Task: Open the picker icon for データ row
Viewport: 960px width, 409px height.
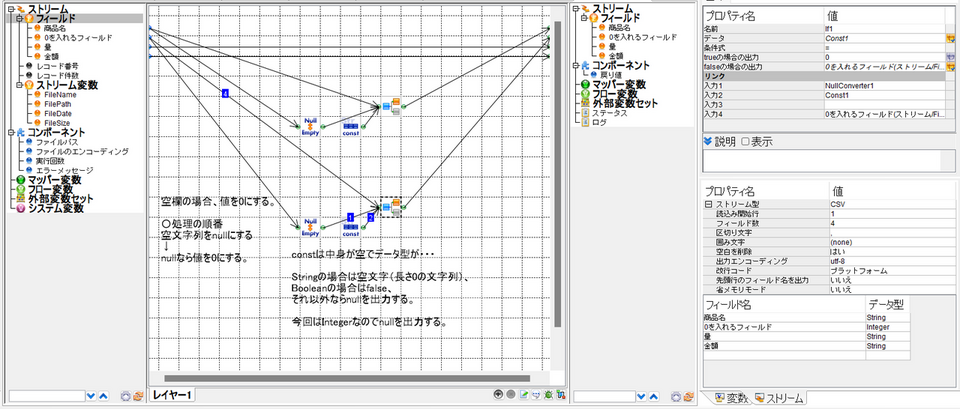Action: tap(951, 37)
